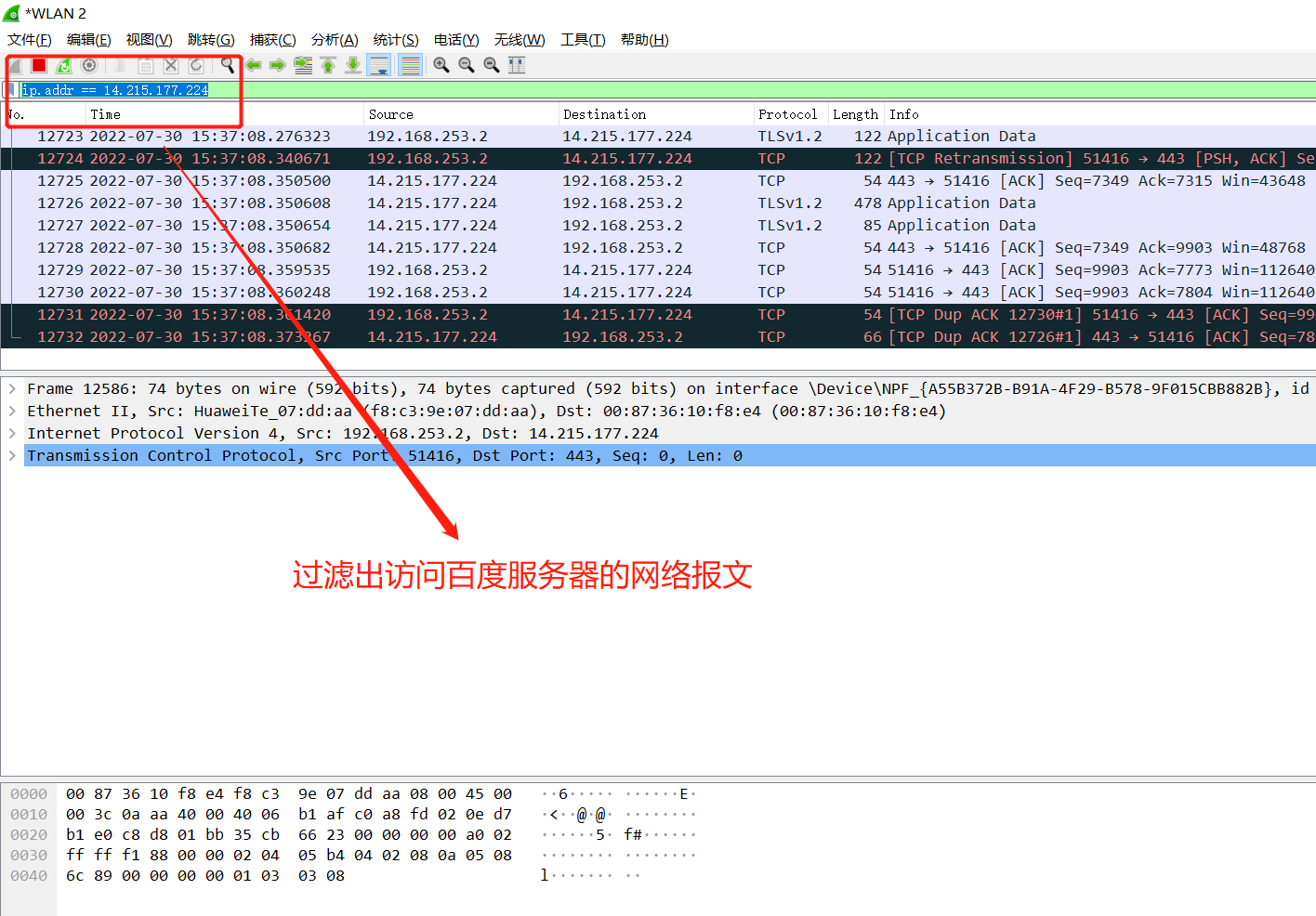Image resolution: width=1316 pixels, height=916 pixels.
Task: Close the capture file with X icon
Action: coord(171,65)
